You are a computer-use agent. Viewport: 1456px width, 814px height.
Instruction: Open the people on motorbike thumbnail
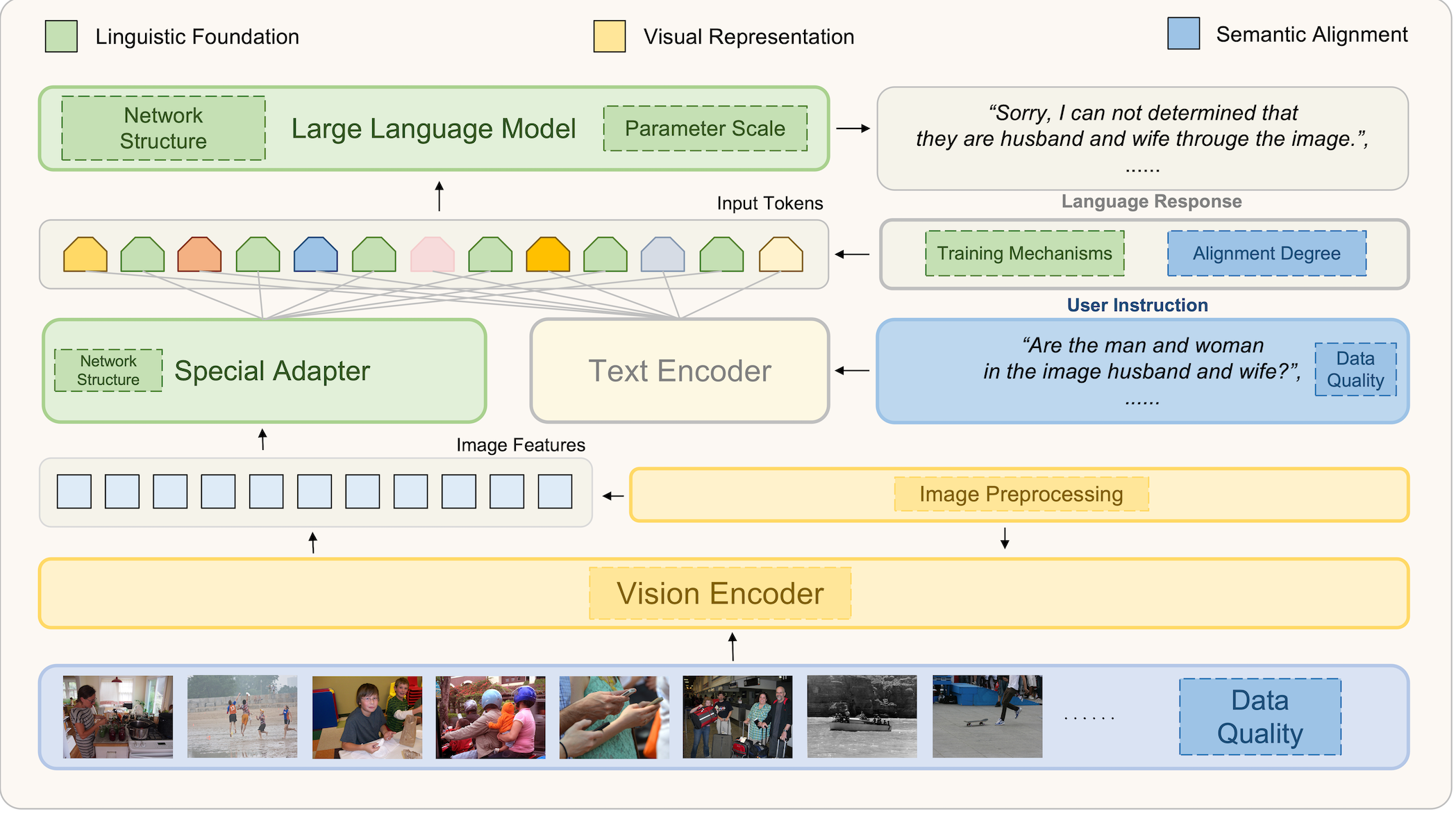(x=490, y=717)
